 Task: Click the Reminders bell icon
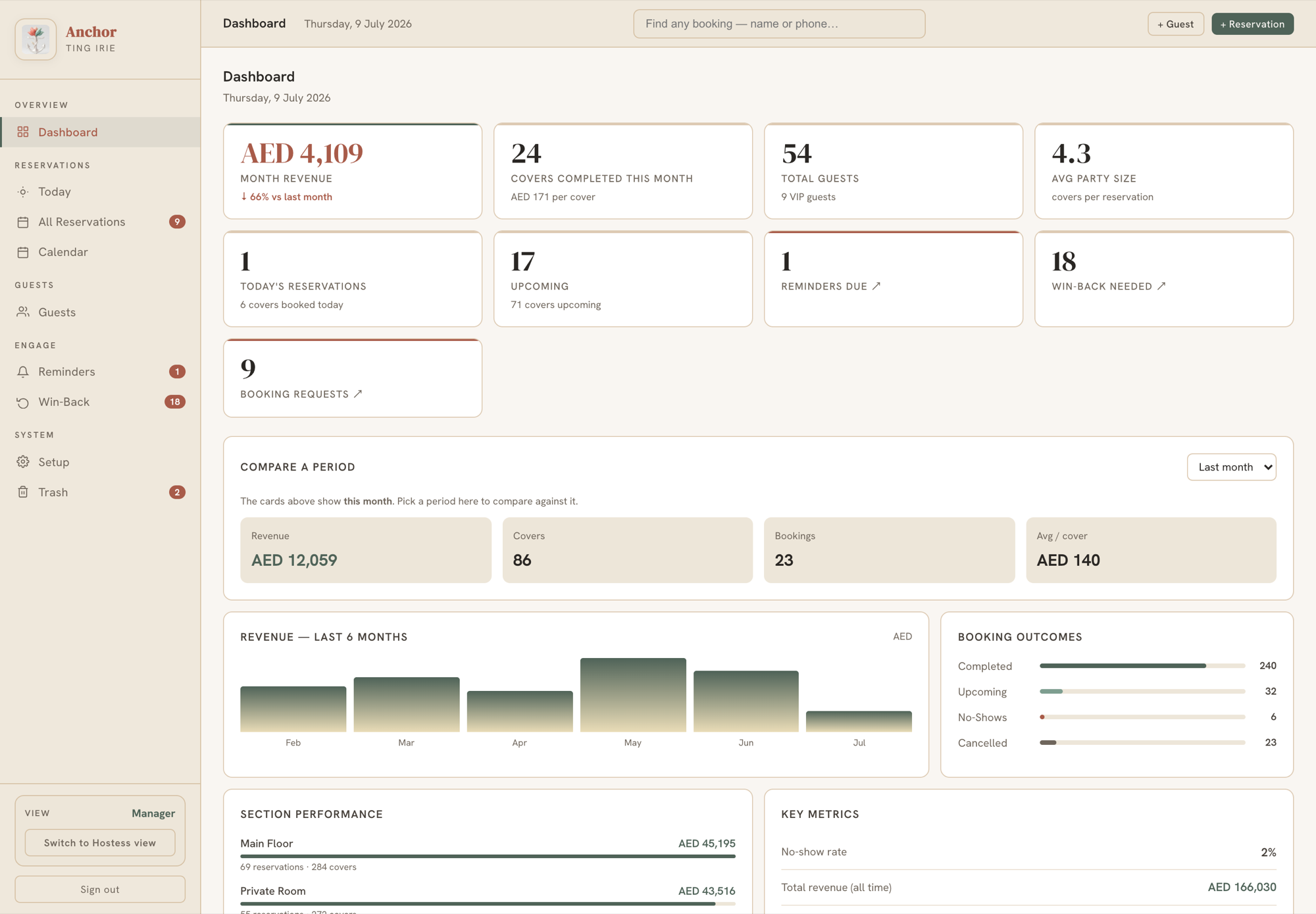[23, 372]
